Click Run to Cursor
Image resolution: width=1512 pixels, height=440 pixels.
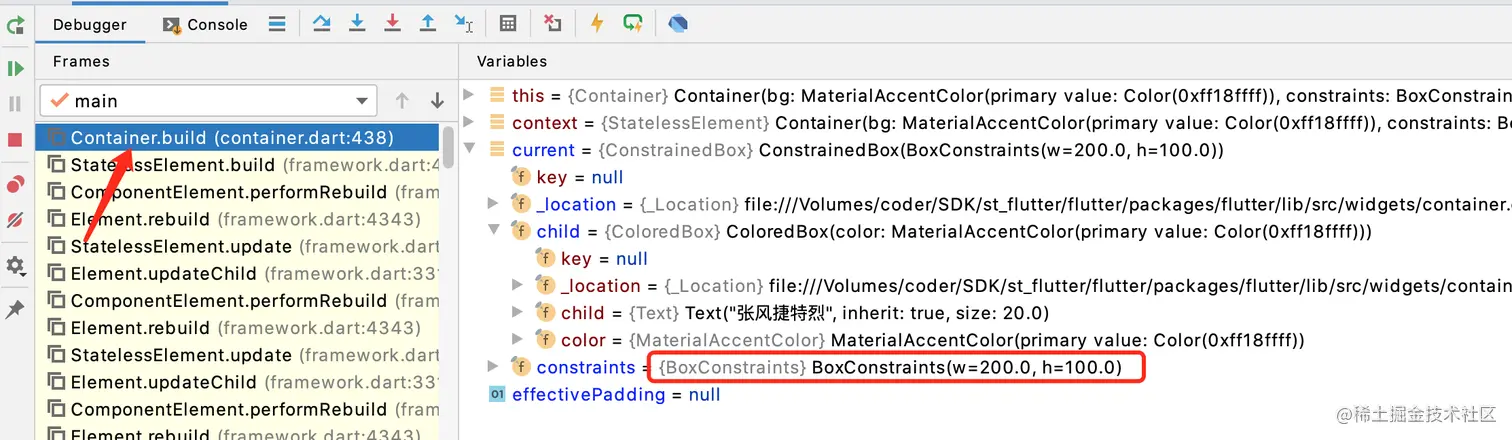click(x=463, y=23)
